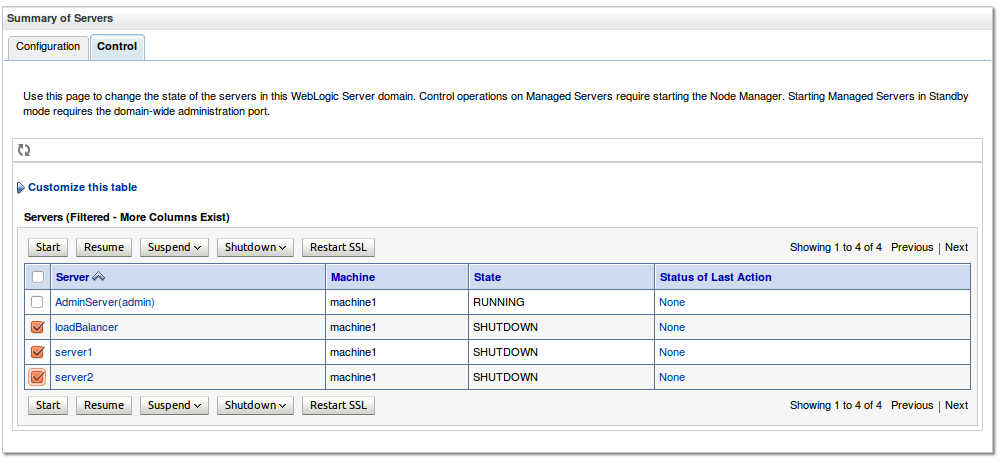Uncheck the server2 row checkbox
This screenshot has width=1000, height=467.
coord(38,377)
